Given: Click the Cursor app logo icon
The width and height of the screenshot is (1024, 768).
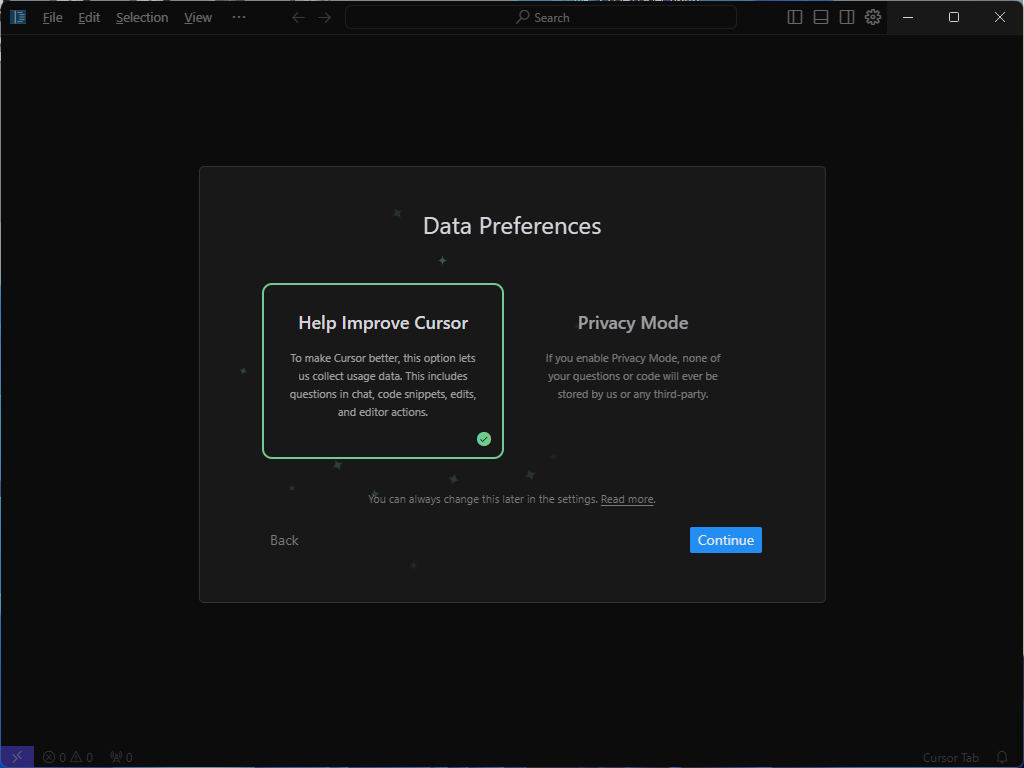Looking at the screenshot, I should pyautogui.click(x=18, y=17).
